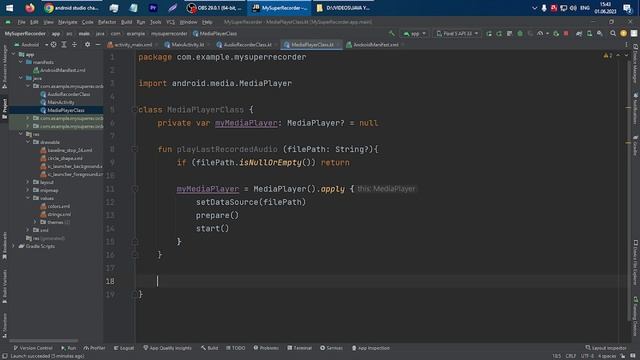
Task: Open the Version Control tool window
Action: pos(33,348)
